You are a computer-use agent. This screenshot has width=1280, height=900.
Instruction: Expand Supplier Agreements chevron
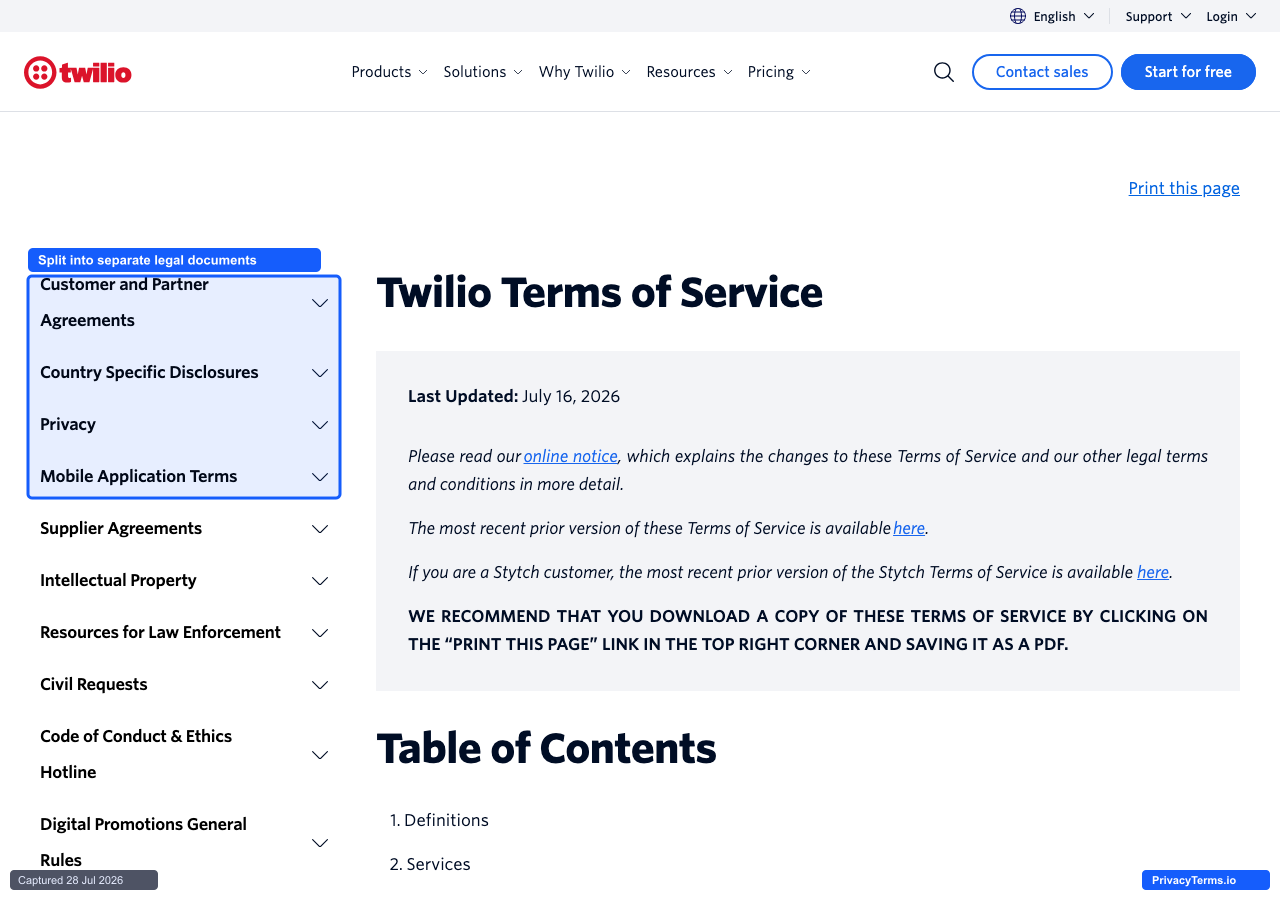click(320, 529)
